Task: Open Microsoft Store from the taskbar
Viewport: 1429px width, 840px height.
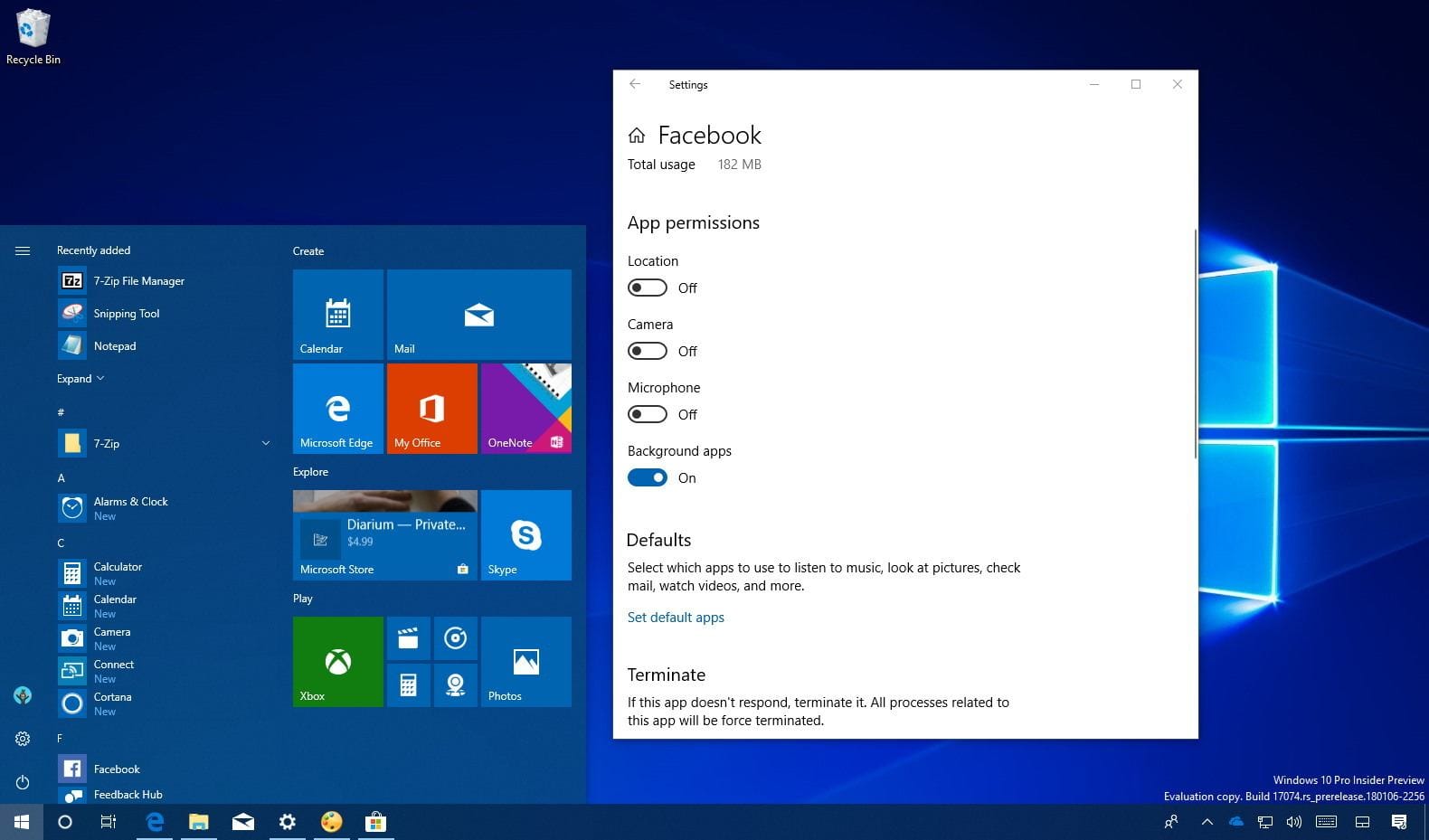Action: tap(375, 822)
